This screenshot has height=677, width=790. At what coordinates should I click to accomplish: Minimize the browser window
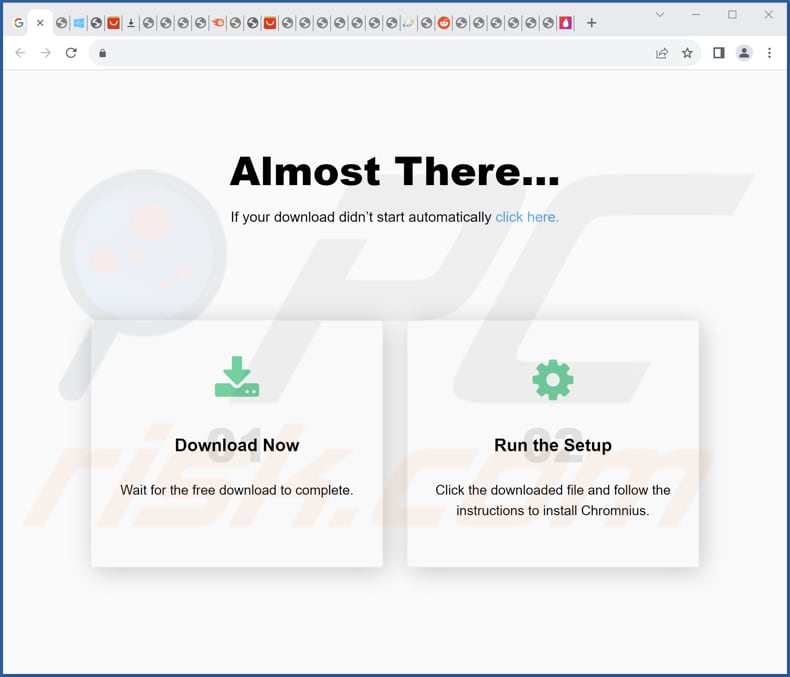coord(696,15)
